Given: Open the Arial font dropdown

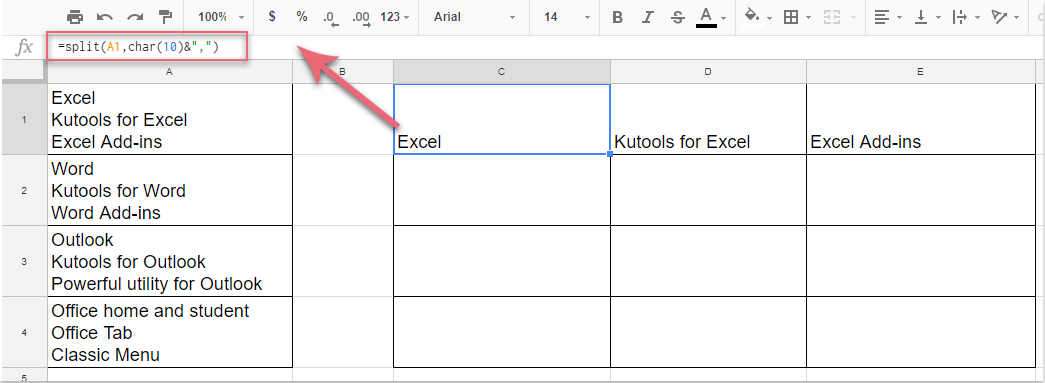Looking at the screenshot, I should pos(474,17).
